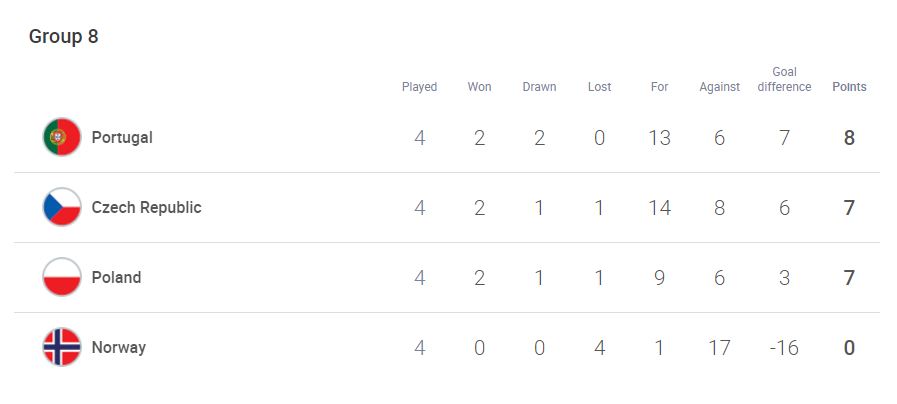
Task: Open the Portugal team link
Action: [122, 138]
